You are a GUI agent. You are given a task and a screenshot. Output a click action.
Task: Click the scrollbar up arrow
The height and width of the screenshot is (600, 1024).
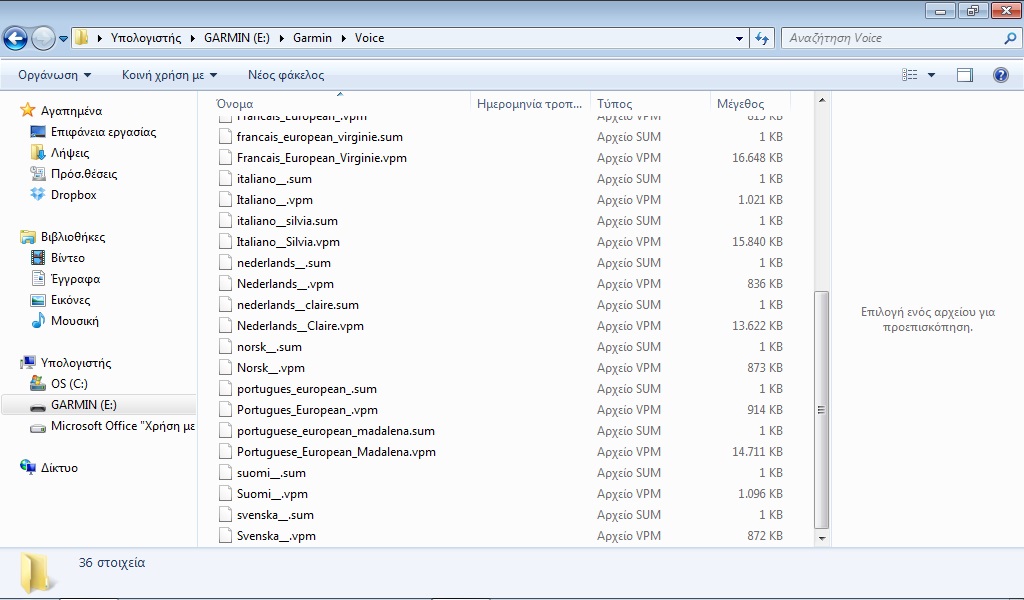822,101
